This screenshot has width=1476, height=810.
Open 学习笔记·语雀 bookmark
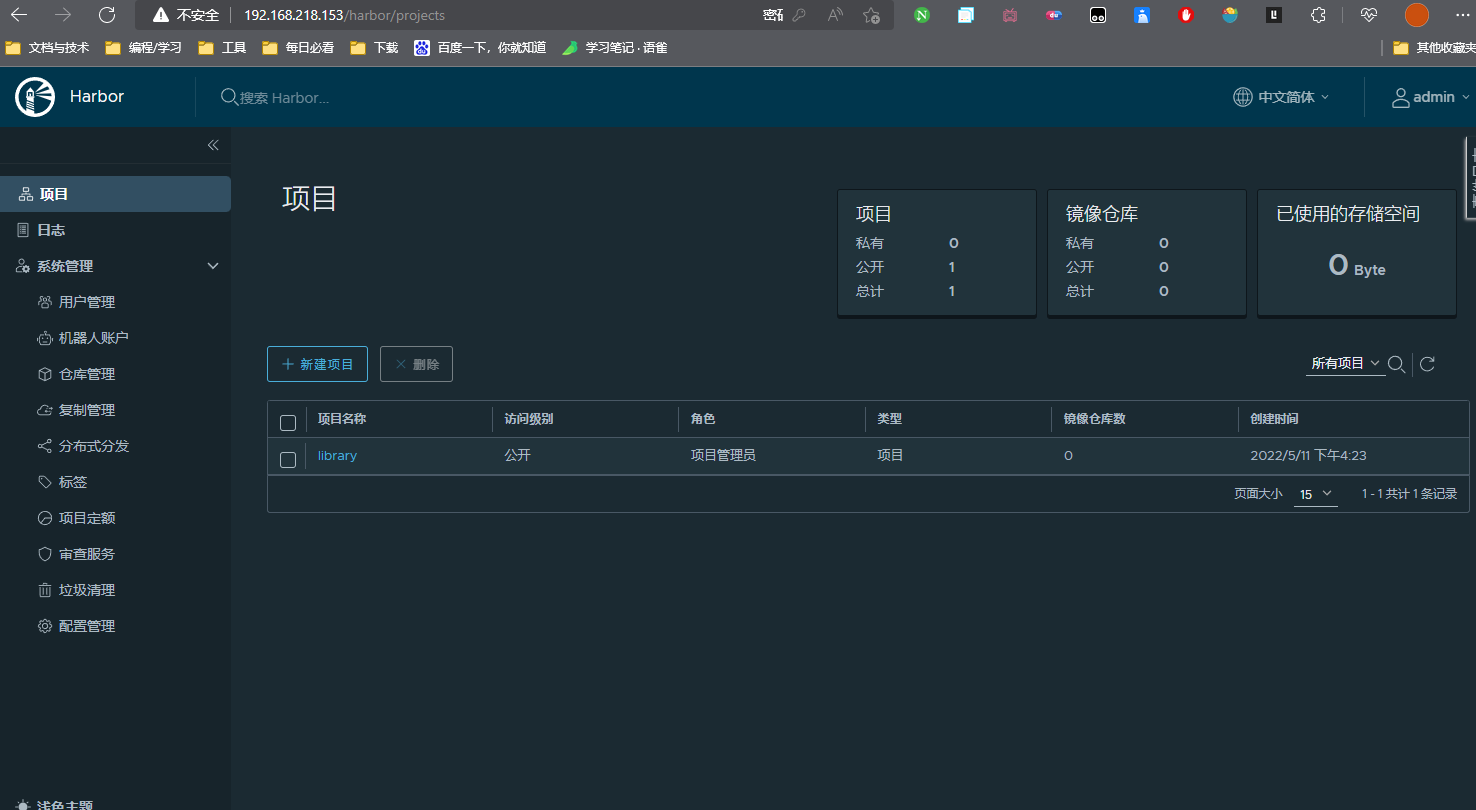(x=614, y=47)
